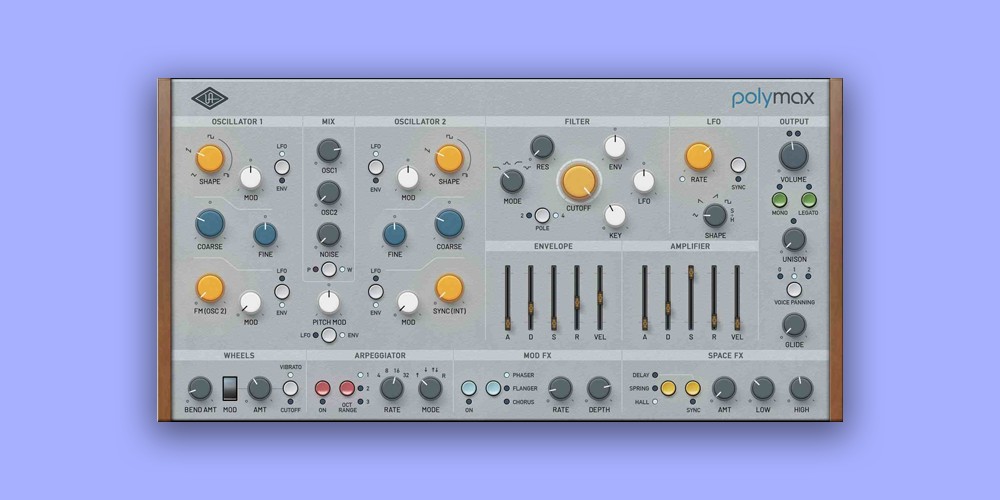
Task: Click the NOISE mix knob
Action: [329, 235]
